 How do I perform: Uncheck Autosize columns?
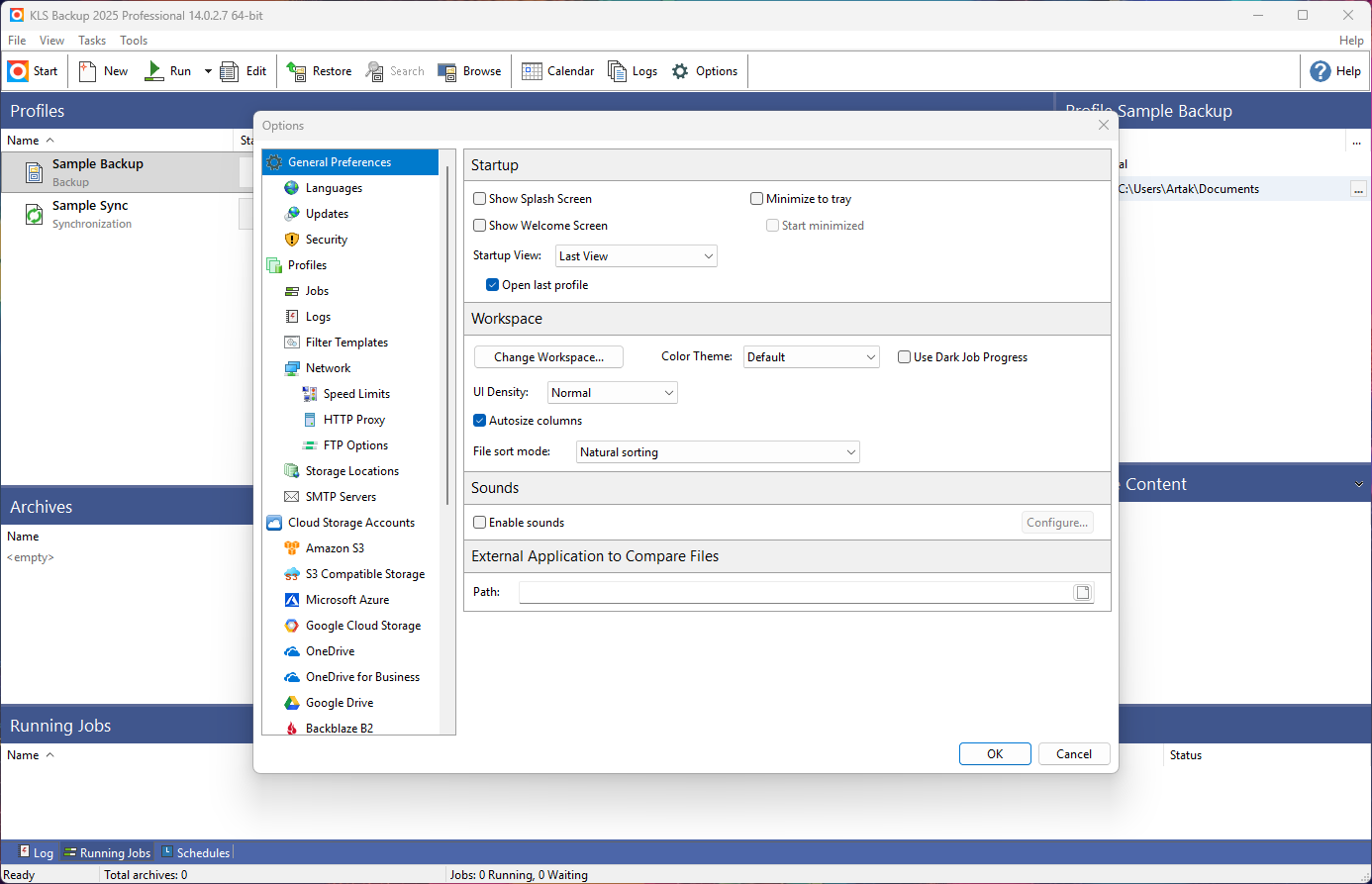pos(480,421)
